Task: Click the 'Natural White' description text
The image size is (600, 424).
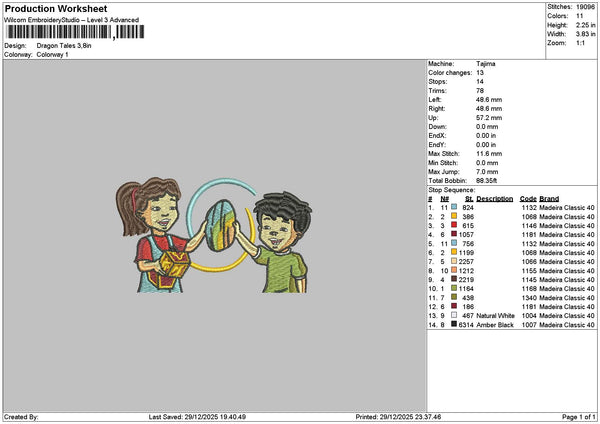Action: 495,315
